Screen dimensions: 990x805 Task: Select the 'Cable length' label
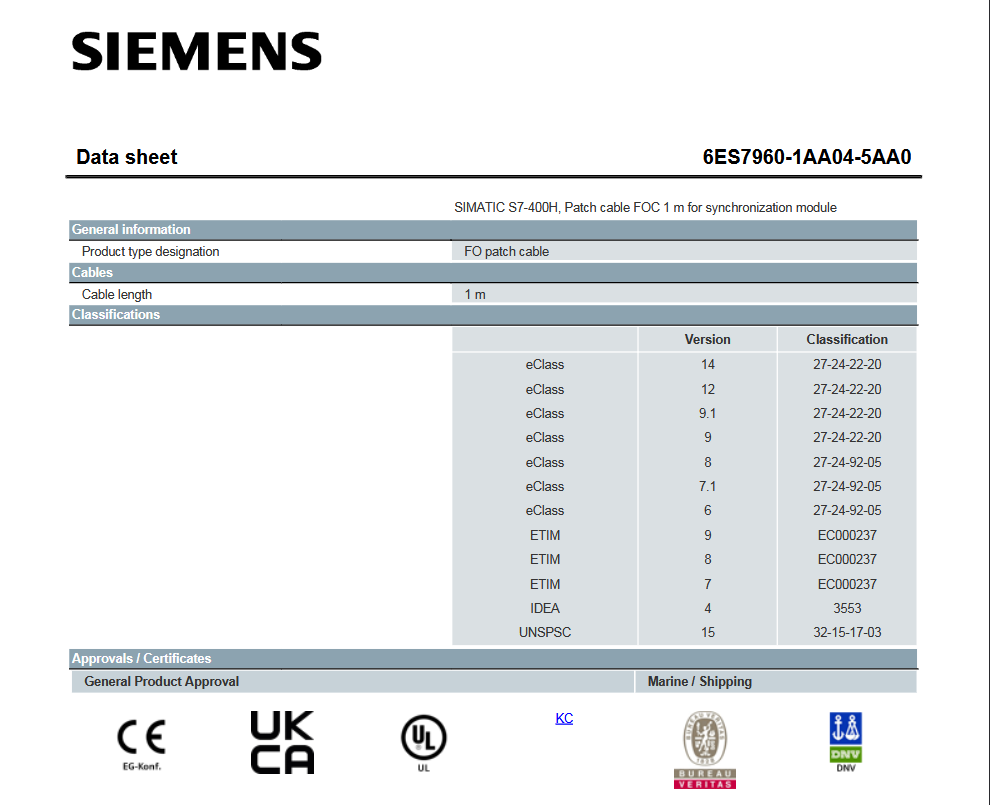(x=117, y=294)
